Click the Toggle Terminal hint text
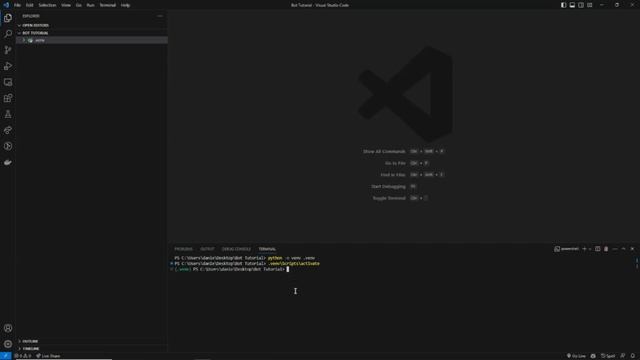Viewport: 640px width, 360px height. tap(389, 198)
